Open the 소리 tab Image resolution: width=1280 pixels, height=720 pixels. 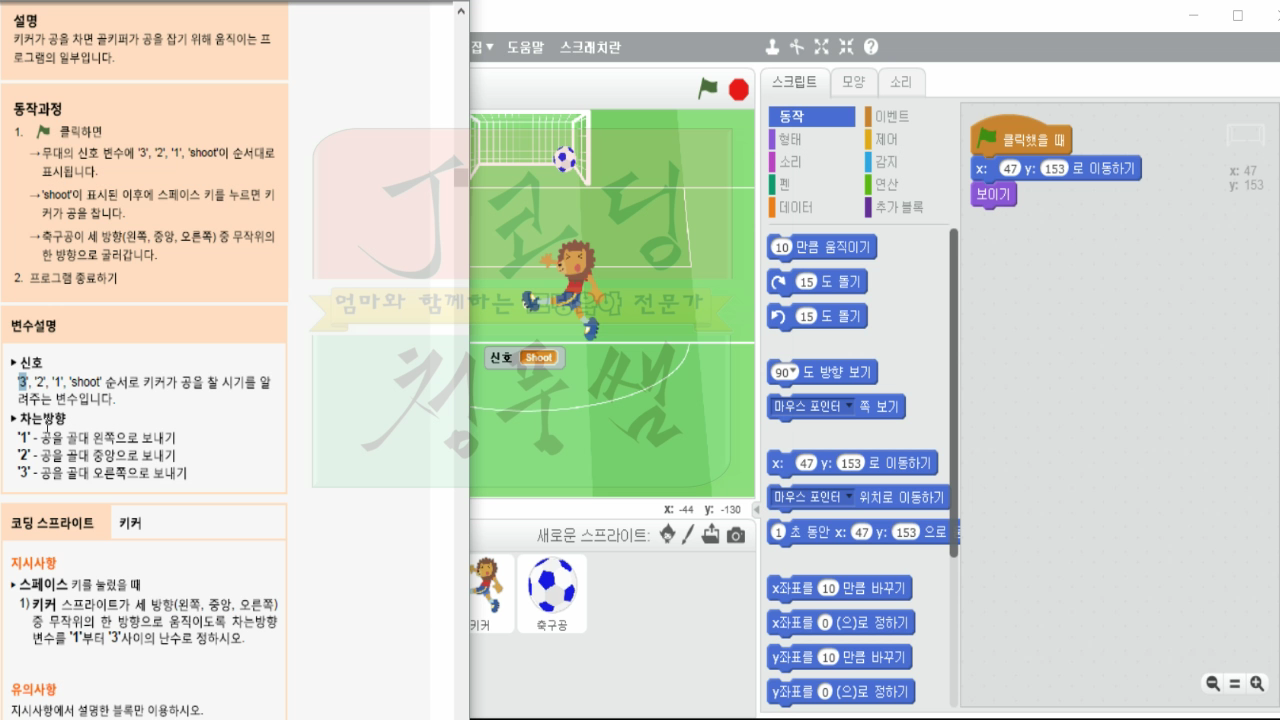click(901, 82)
